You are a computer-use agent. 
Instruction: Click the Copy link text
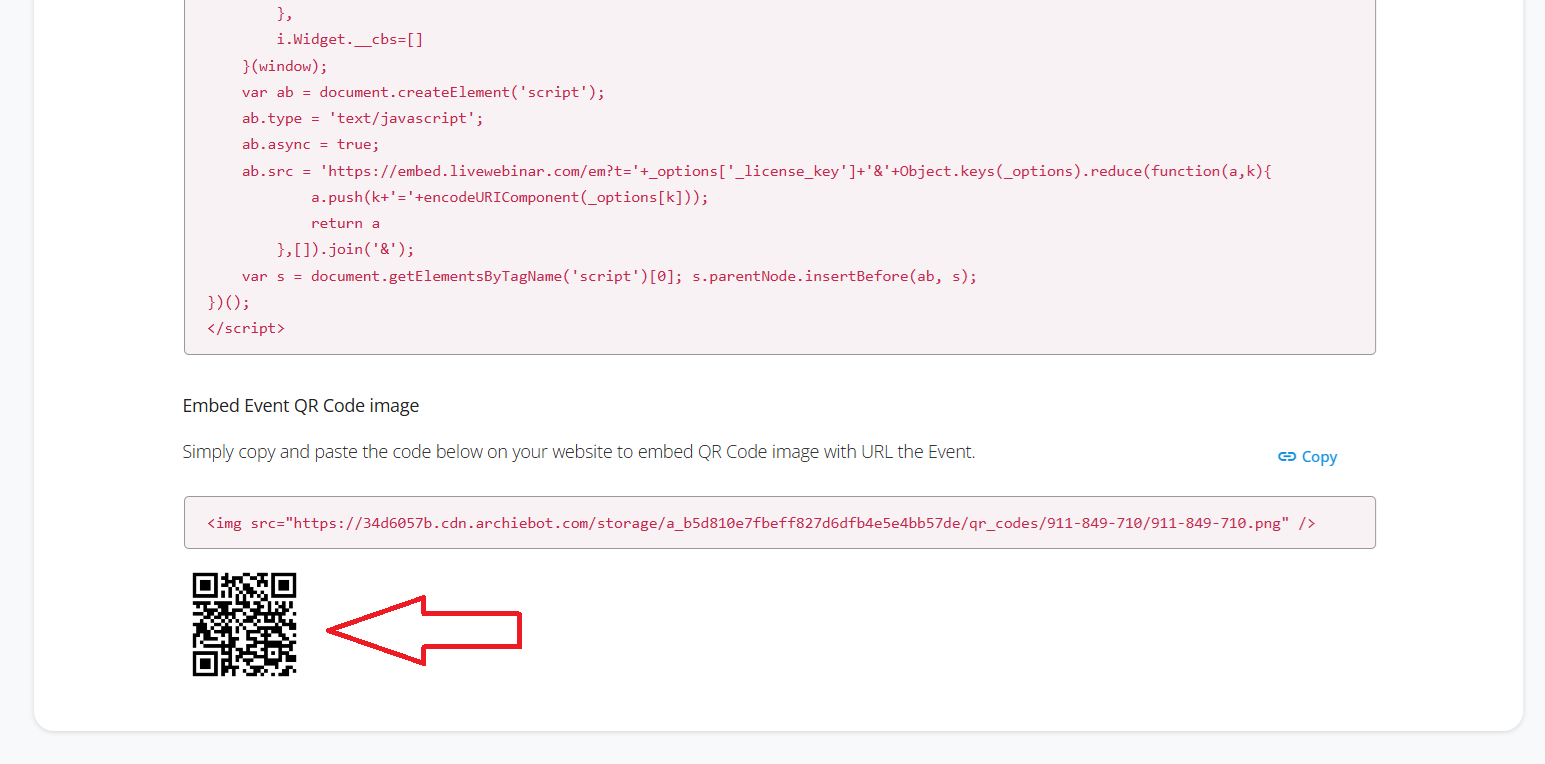click(x=1319, y=457)
